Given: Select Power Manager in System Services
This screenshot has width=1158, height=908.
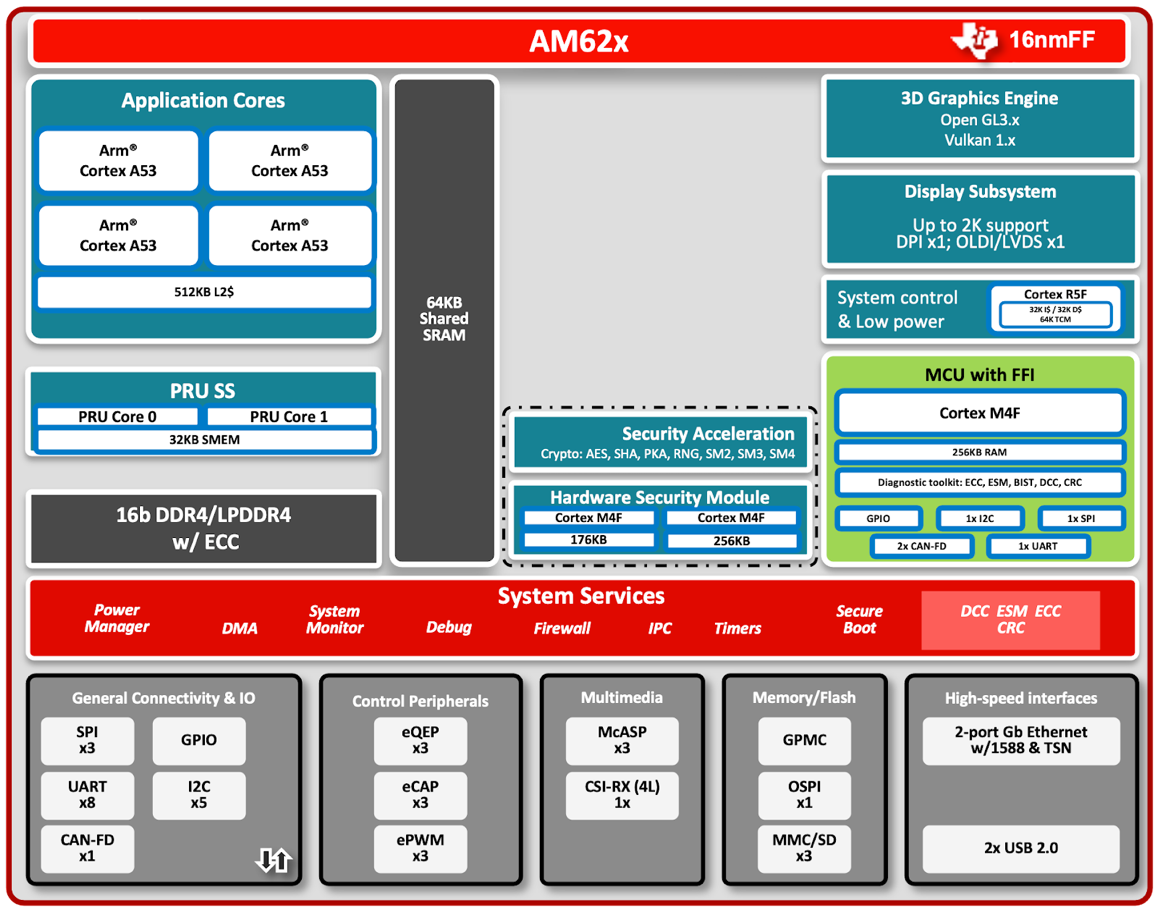Looking at the screenshot, I should click(x=117, y=619).
